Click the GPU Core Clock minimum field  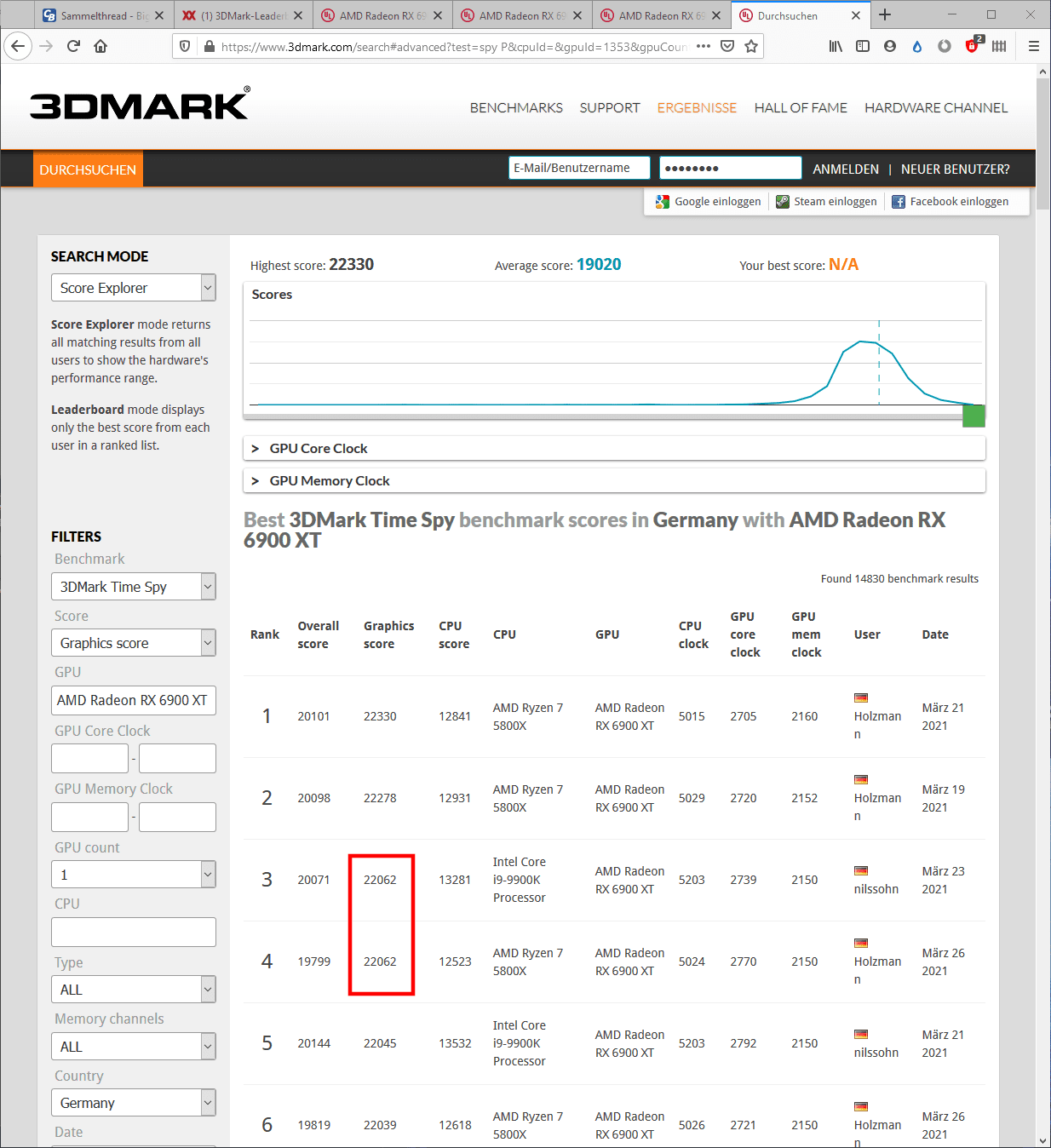coord(89,758)
